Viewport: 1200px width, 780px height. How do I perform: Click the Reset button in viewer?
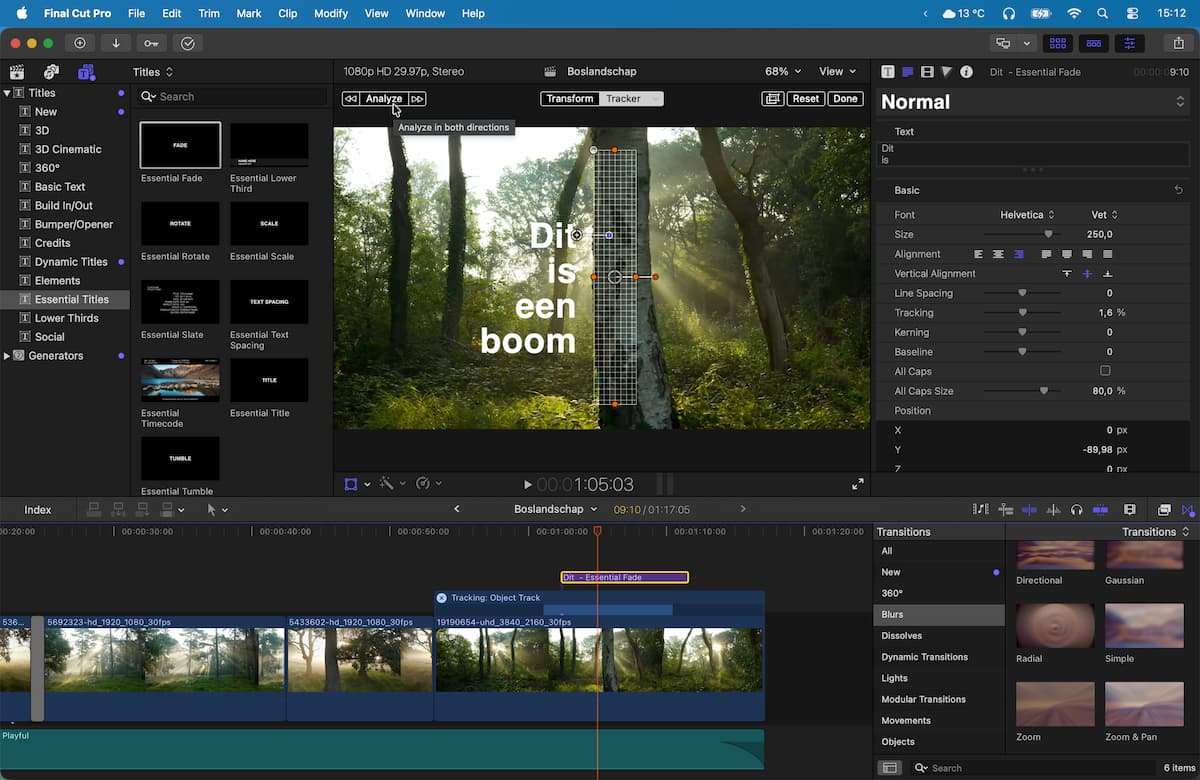pyautogui.click(x=805, y=99)
